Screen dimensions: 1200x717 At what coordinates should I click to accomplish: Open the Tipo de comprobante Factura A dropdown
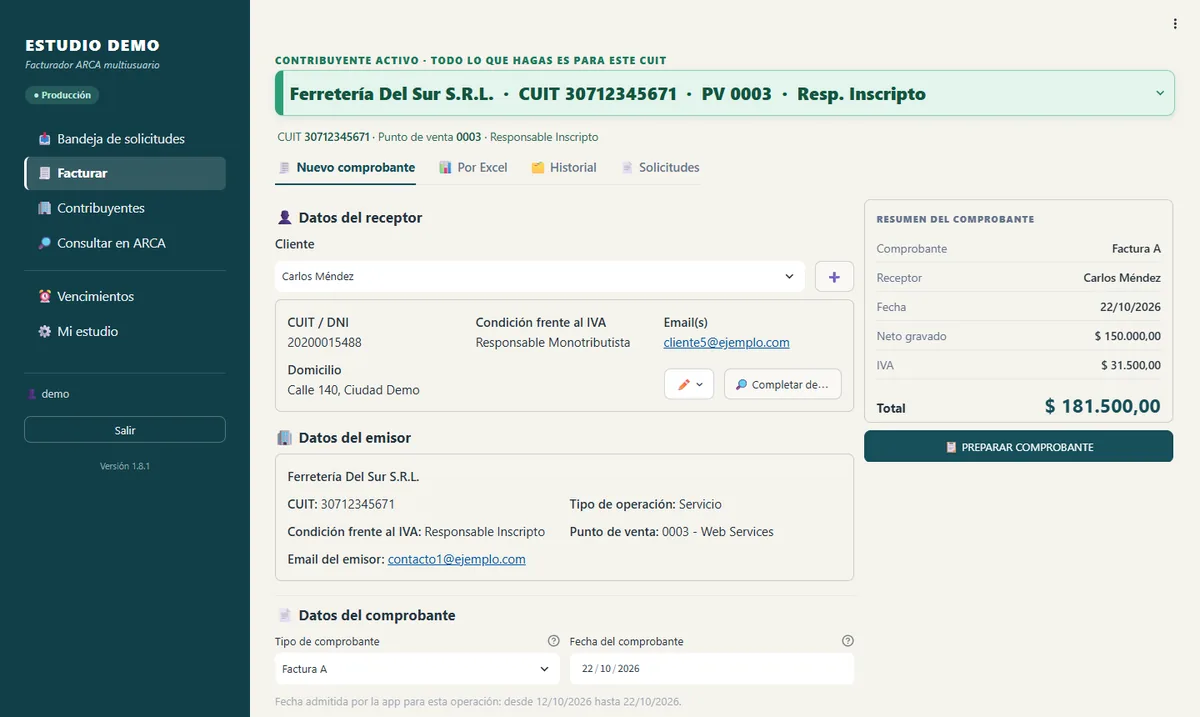[x=417, y=669]
